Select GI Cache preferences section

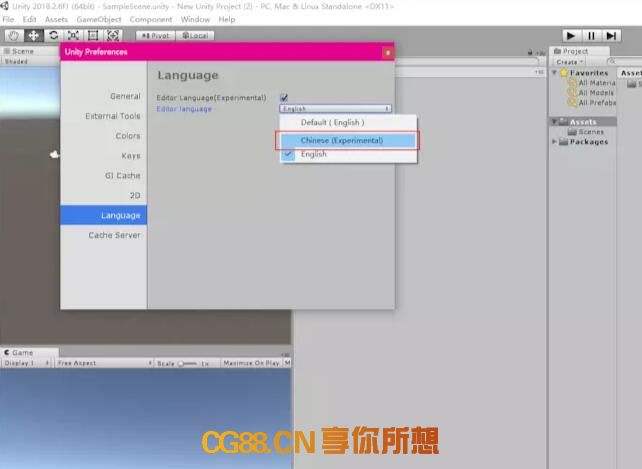point(104,175)
